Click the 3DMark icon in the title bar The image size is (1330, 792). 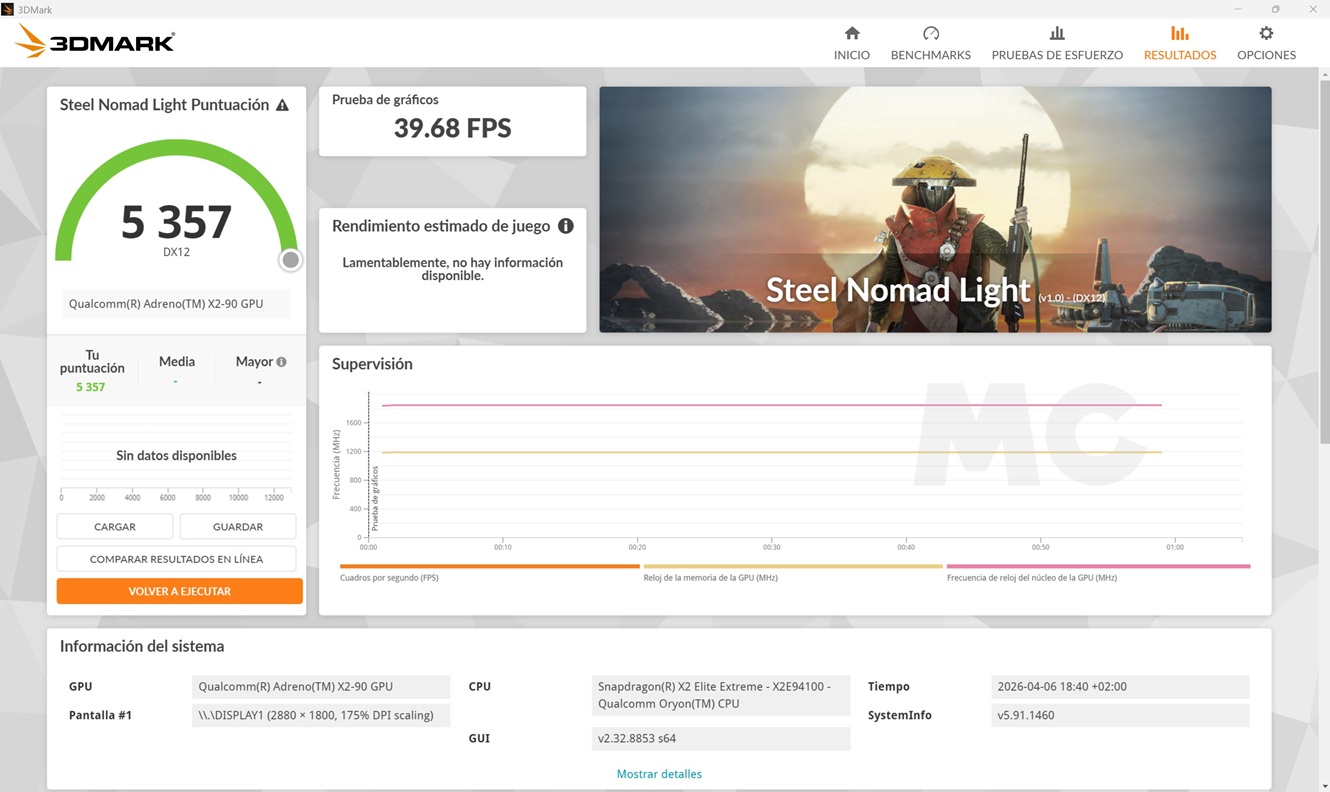pos(10,9)
